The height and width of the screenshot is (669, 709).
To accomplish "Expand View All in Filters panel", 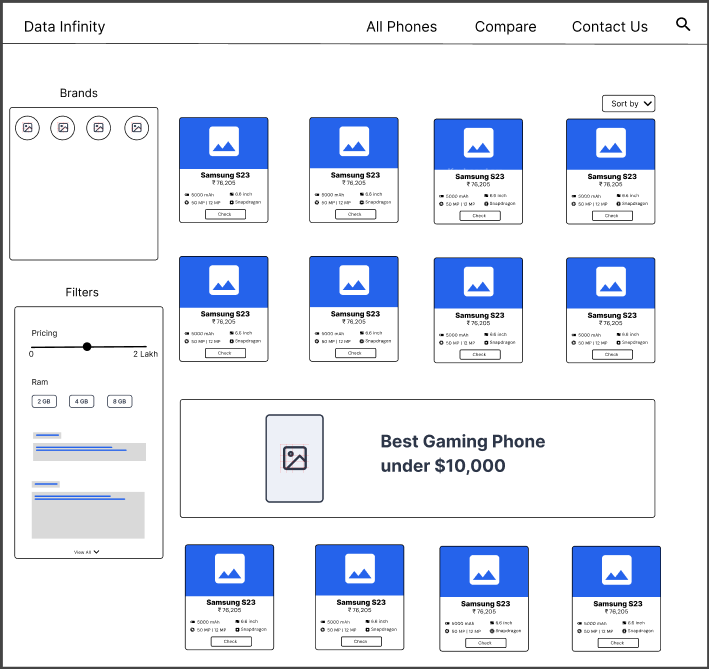I will 87,552.
